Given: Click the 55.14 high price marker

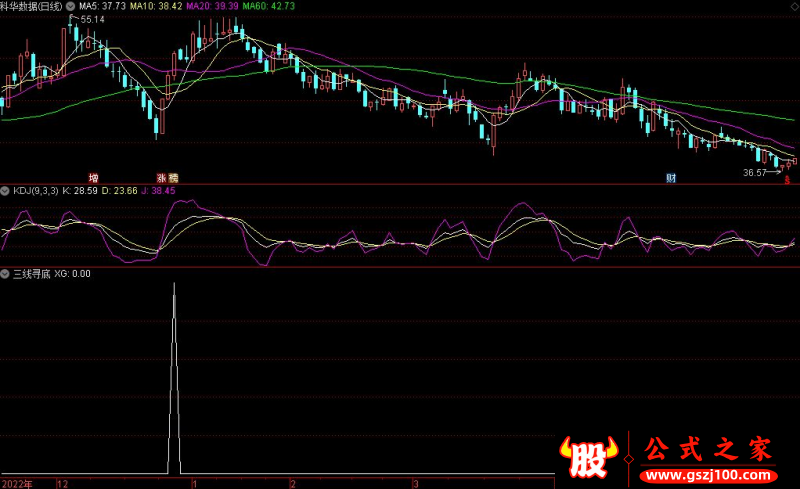Looking at the screenshot, I should click(x=92, y=19).
